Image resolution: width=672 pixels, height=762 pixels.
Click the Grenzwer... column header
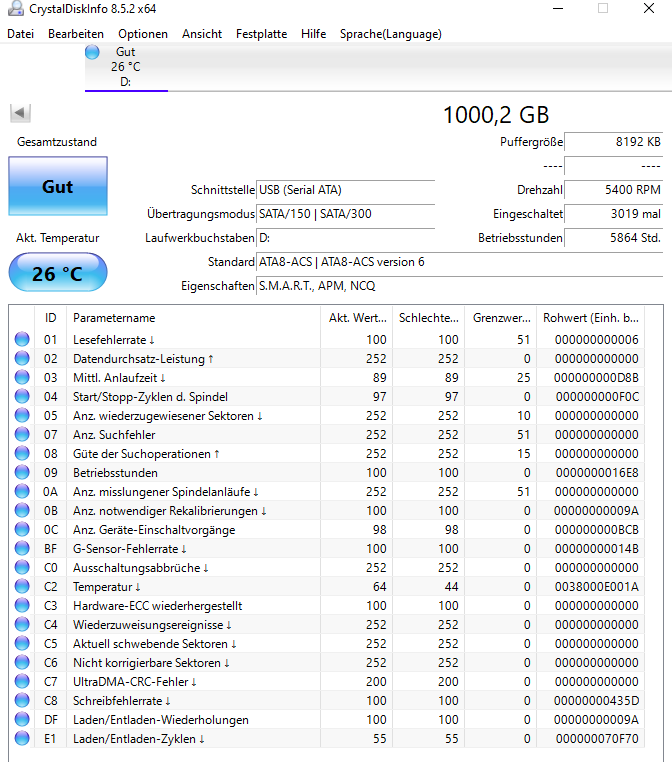(500, 318)
